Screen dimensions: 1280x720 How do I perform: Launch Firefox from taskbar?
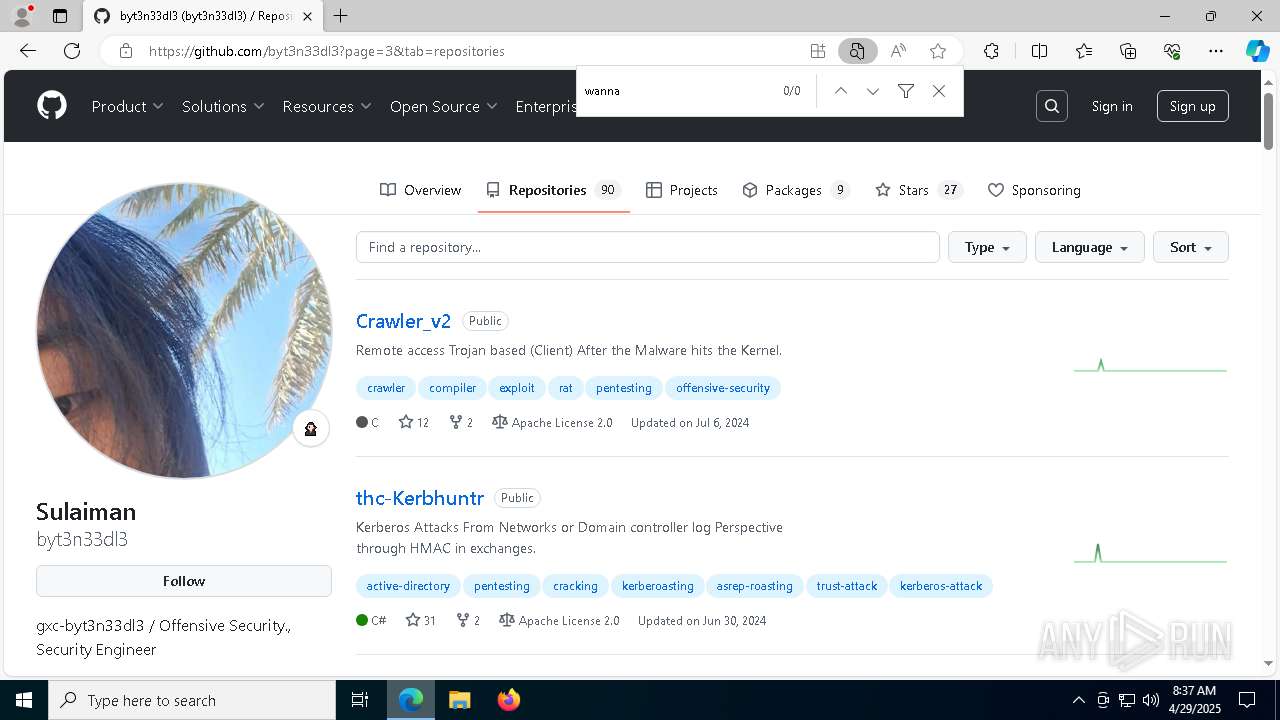tap(509, 700)
